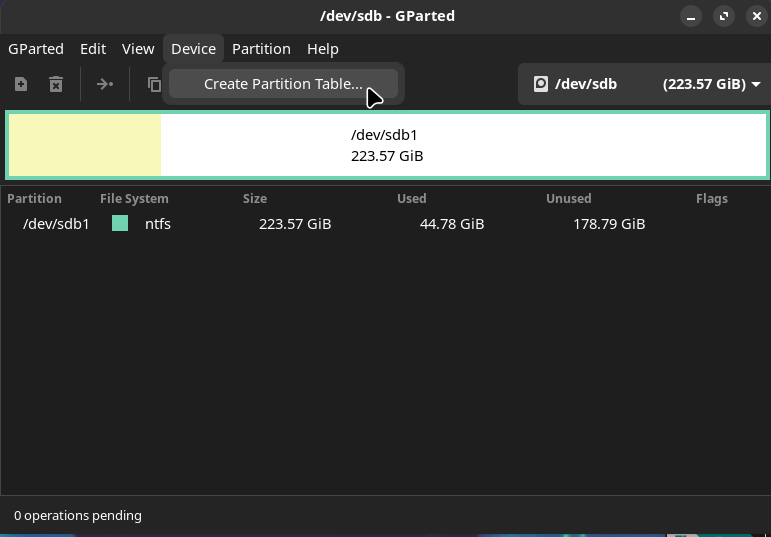Open the Help menu
Viewport: 771px width, 537px height.
point(323,49)
